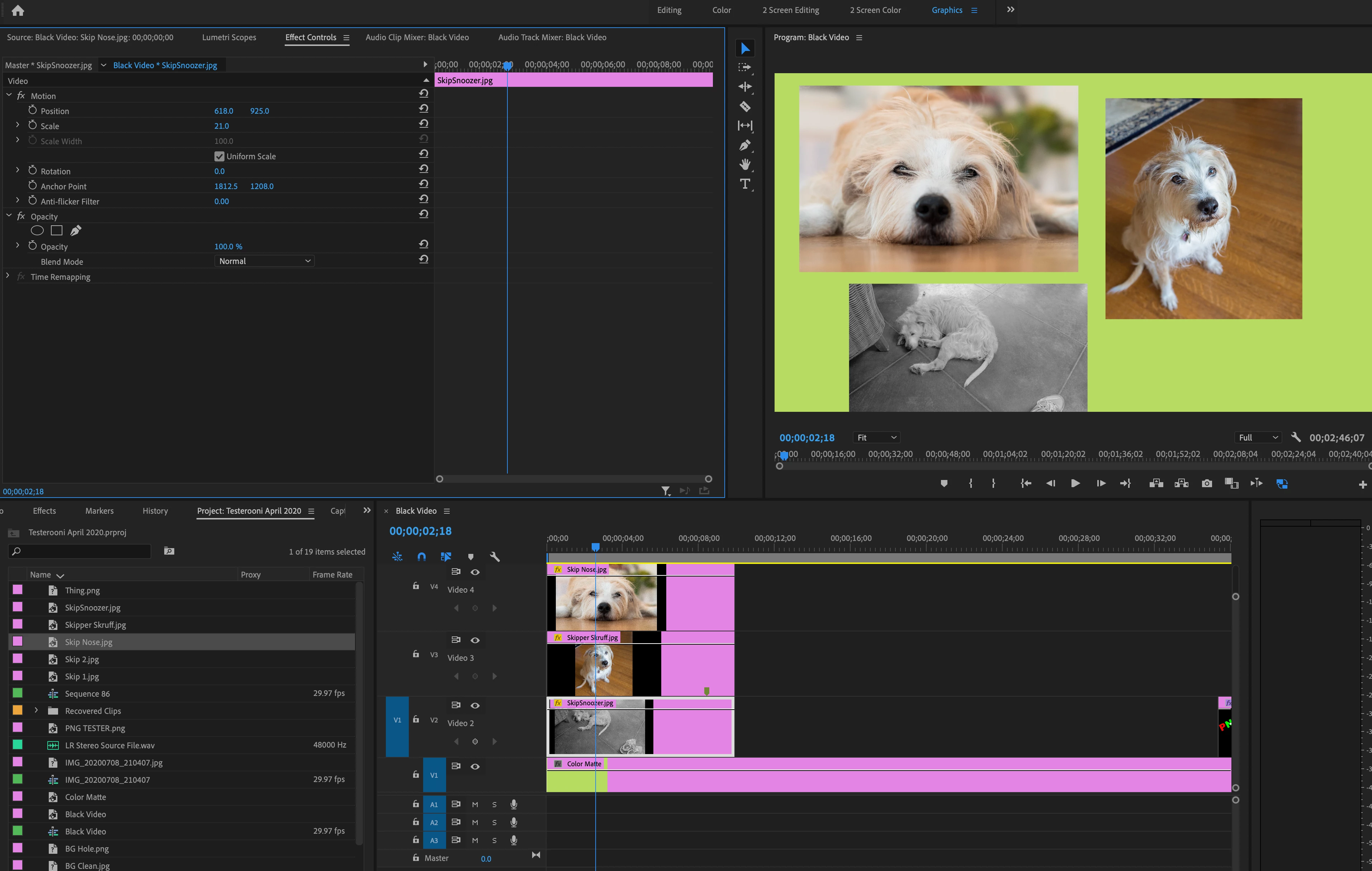Image resolution: width=1372 pixels, height=871 pixels.
Task: Mute audio track A1
Action: 475,804
